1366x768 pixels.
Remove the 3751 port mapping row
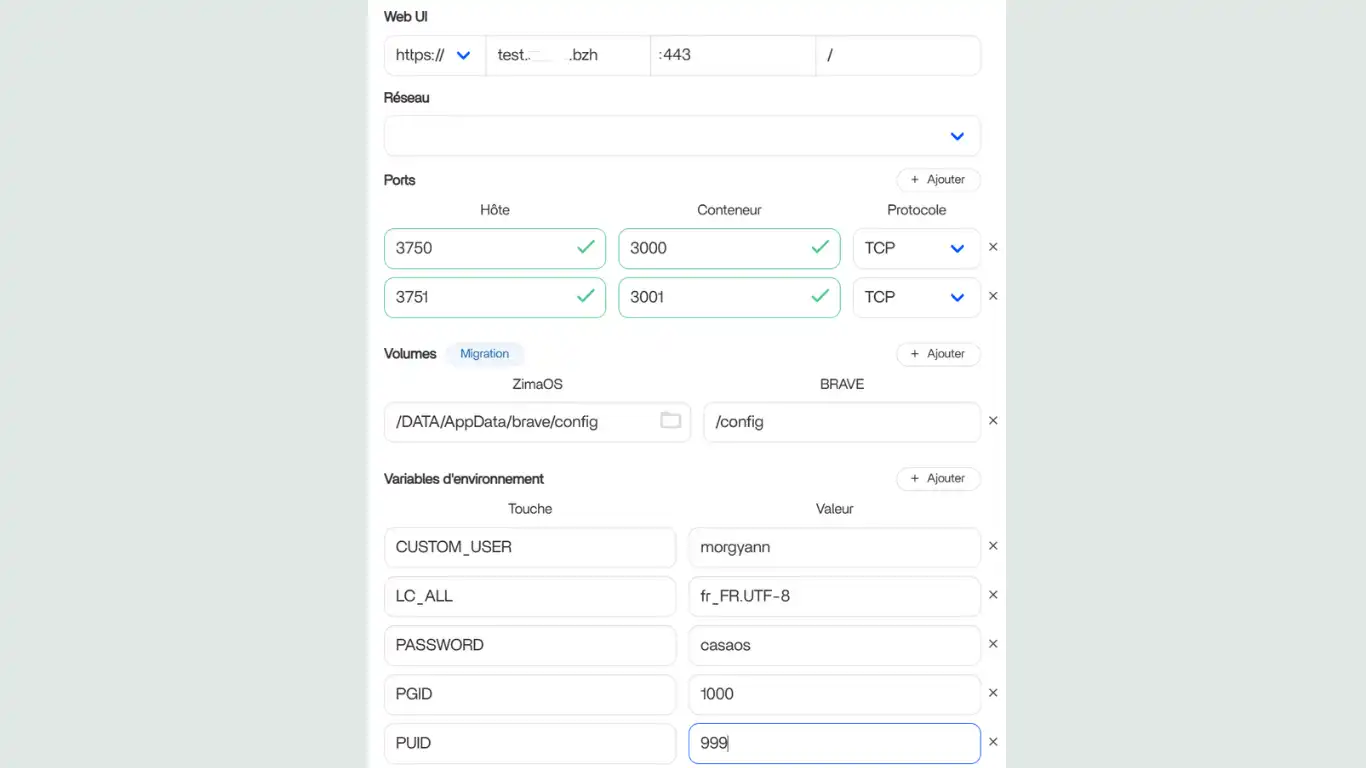[x=993, y=296]
